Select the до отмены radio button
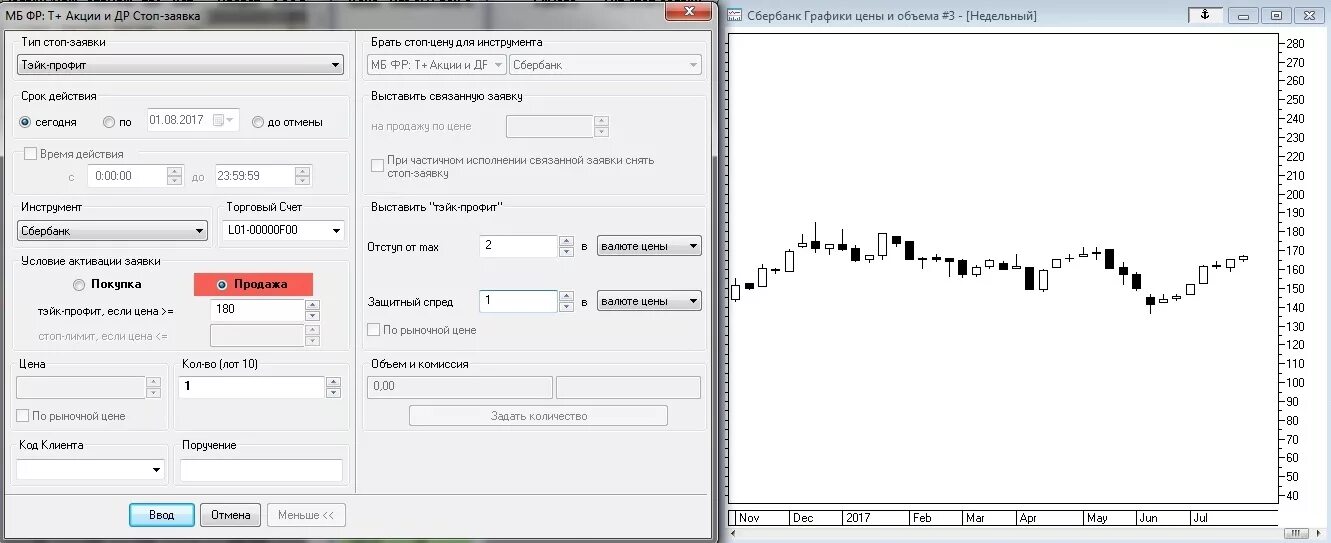This screenshot has width=1331, height=543. tap(258, 122)
